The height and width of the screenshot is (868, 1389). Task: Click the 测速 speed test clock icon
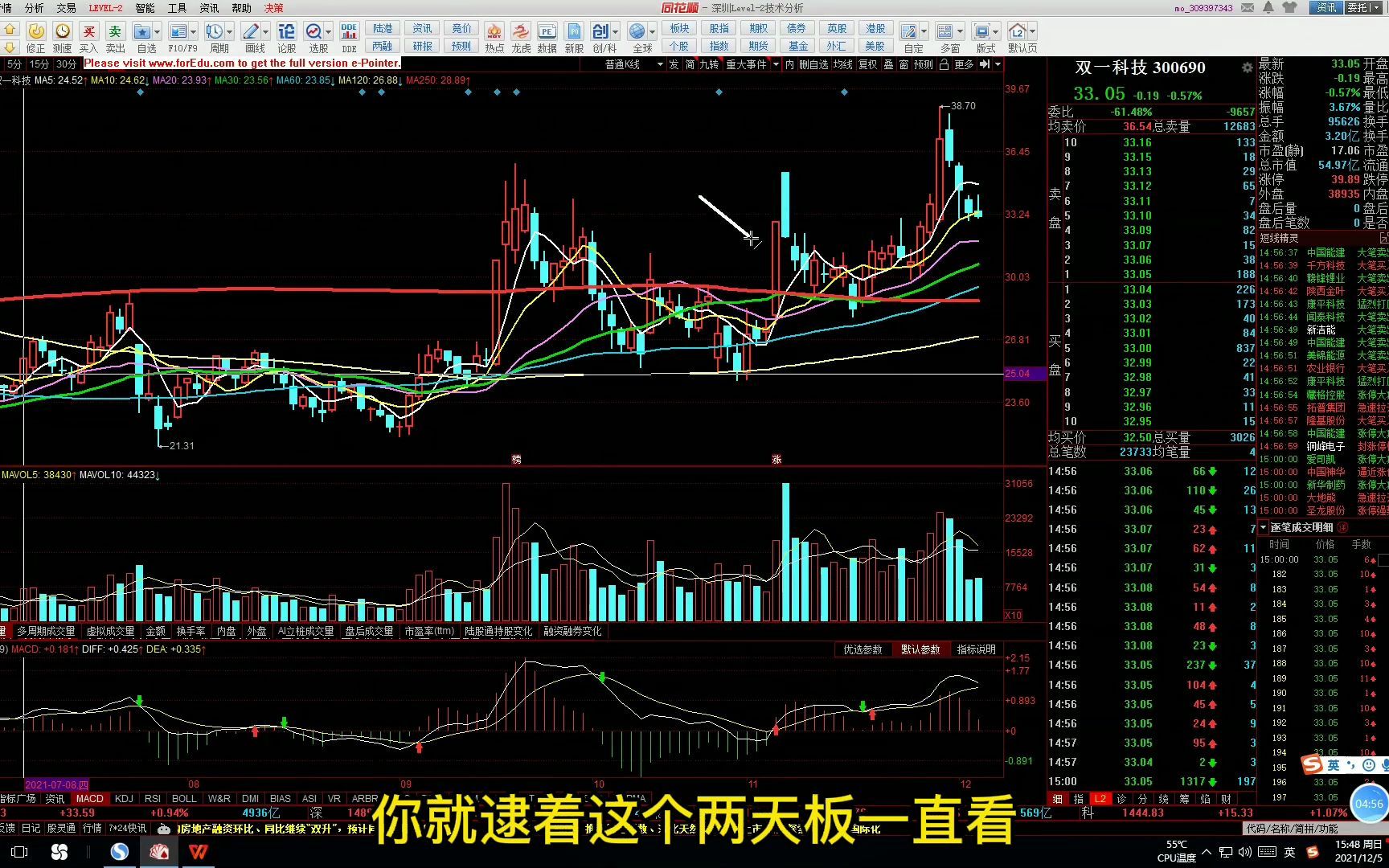[x=63, y=31]
